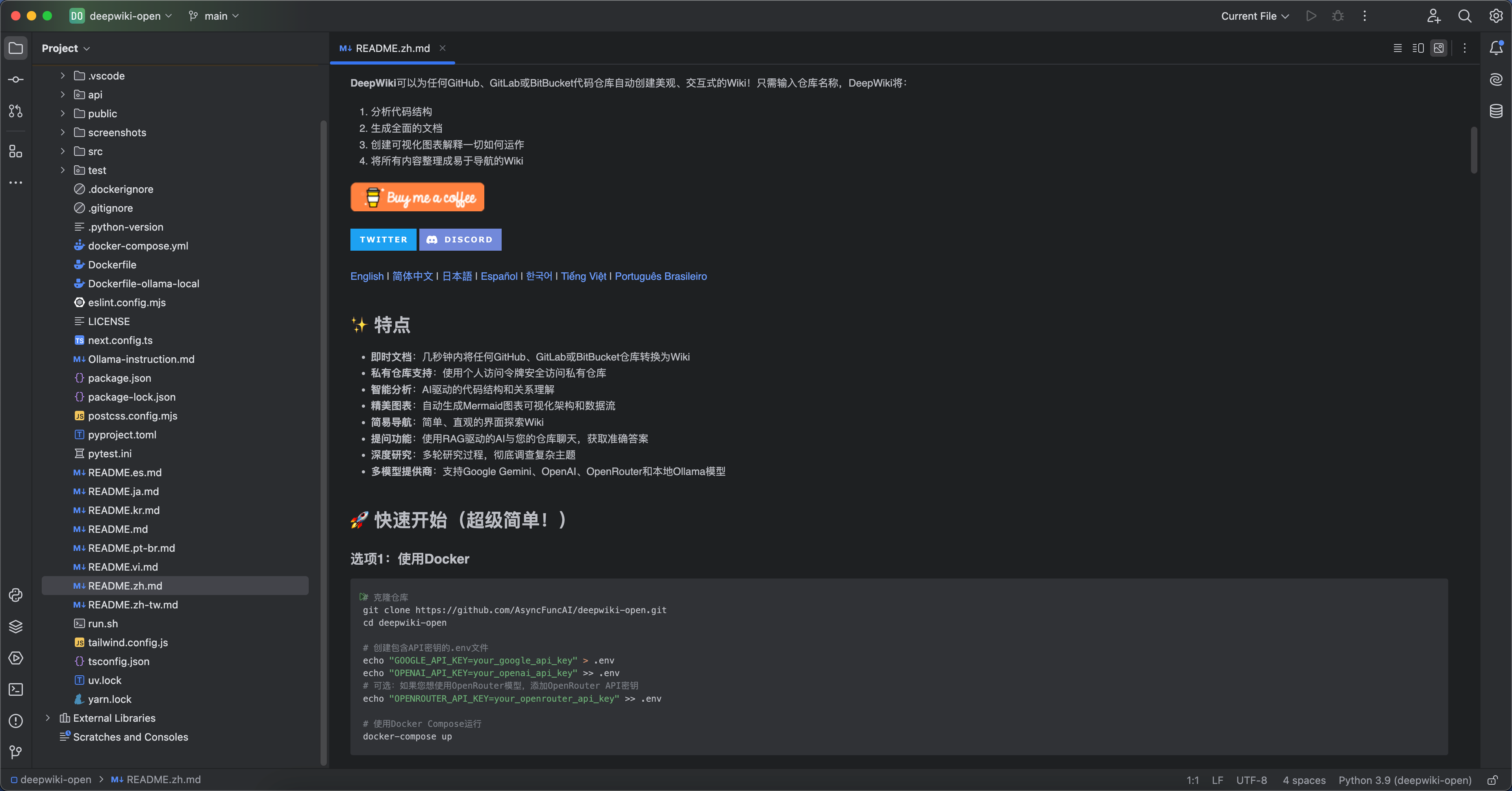This screenshot has height=791, width=1512.
Task: Switch to editor and preview split mode
Action: pos(1418,48)
